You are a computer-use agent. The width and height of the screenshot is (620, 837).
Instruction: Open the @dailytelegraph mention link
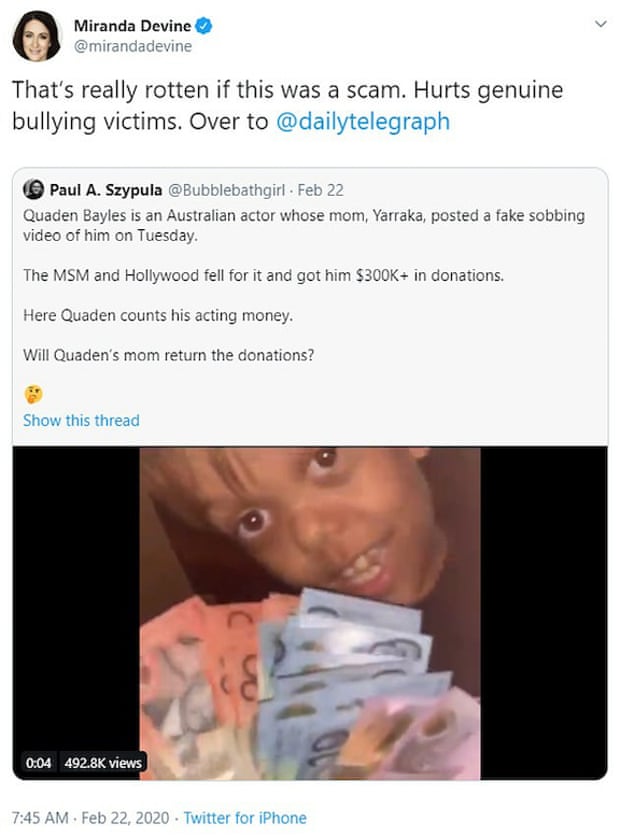tap(363, 121)
